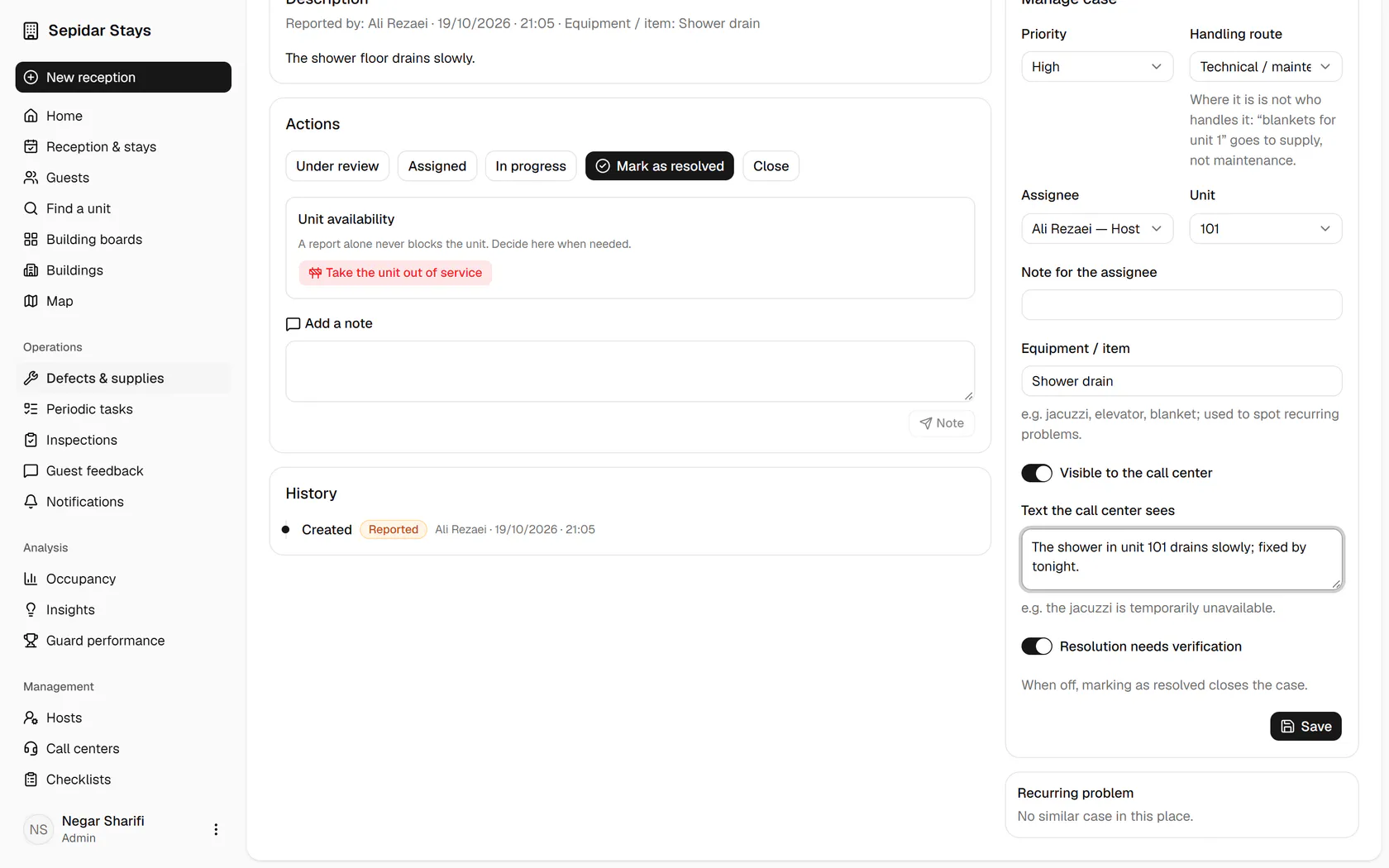Click the Occupancy chart icon
This screenshot has width=1389, height=868.
tap(31, 579)
